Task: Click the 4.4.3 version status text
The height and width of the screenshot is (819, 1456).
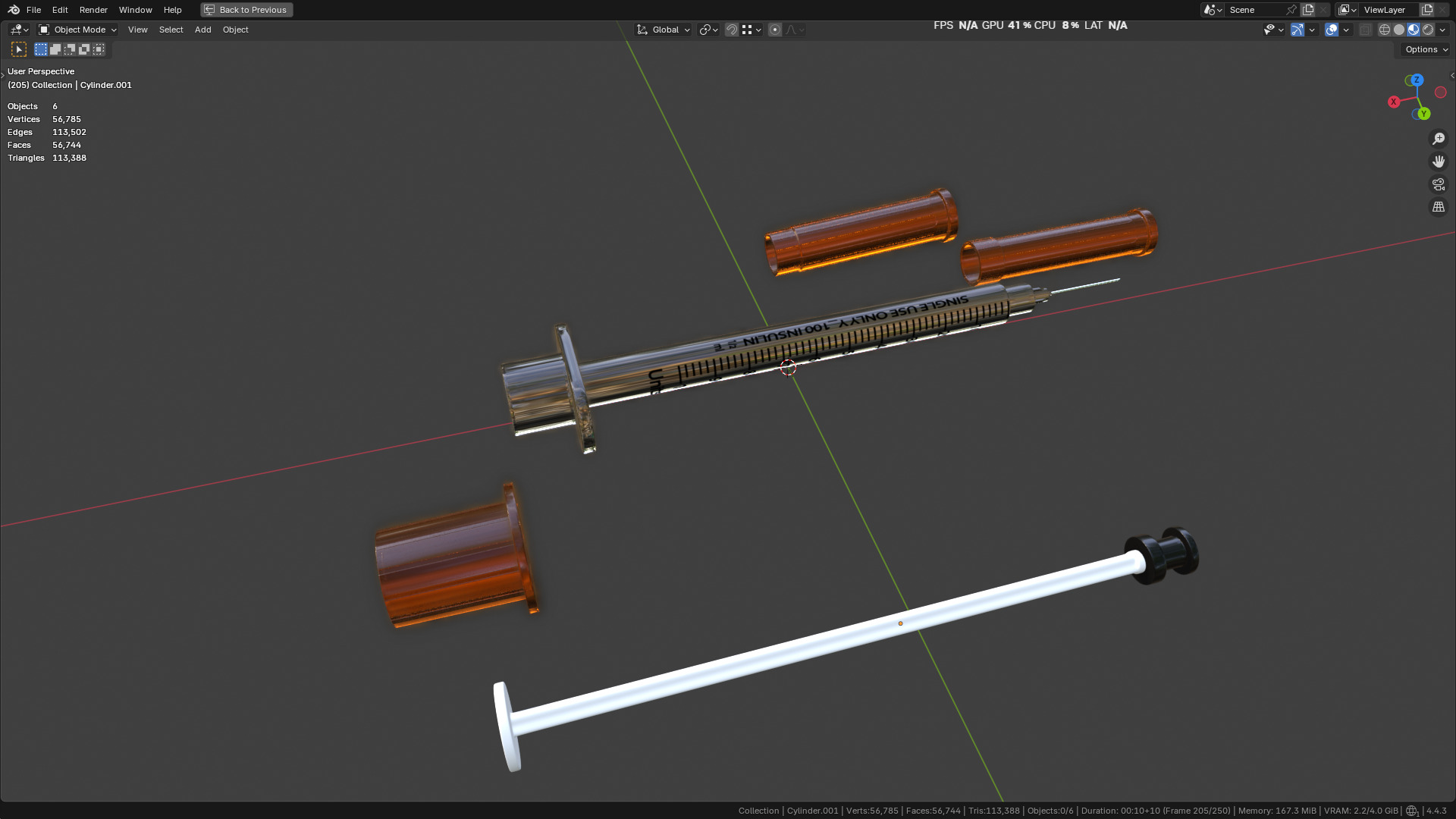Action: 1436,811
